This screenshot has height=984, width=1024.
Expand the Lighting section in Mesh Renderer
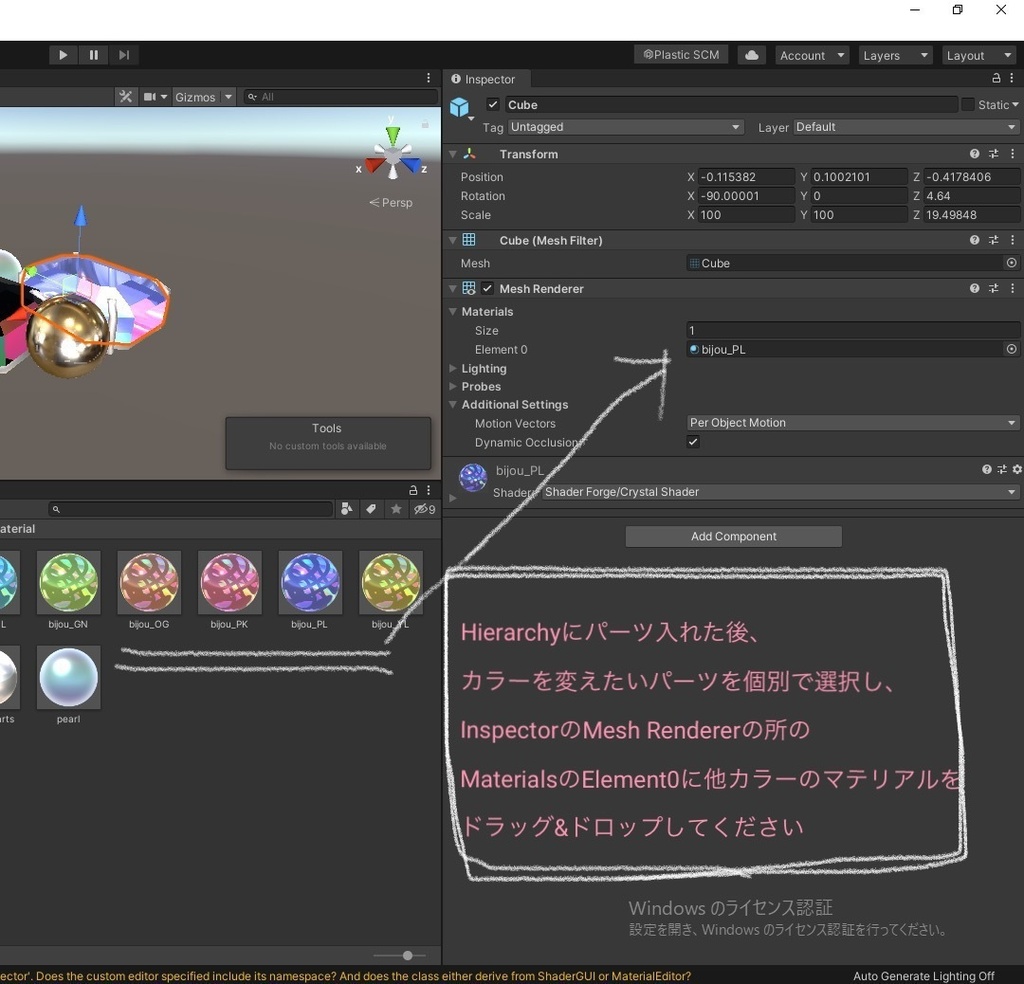pyautogui.click(x=453, y=368)
